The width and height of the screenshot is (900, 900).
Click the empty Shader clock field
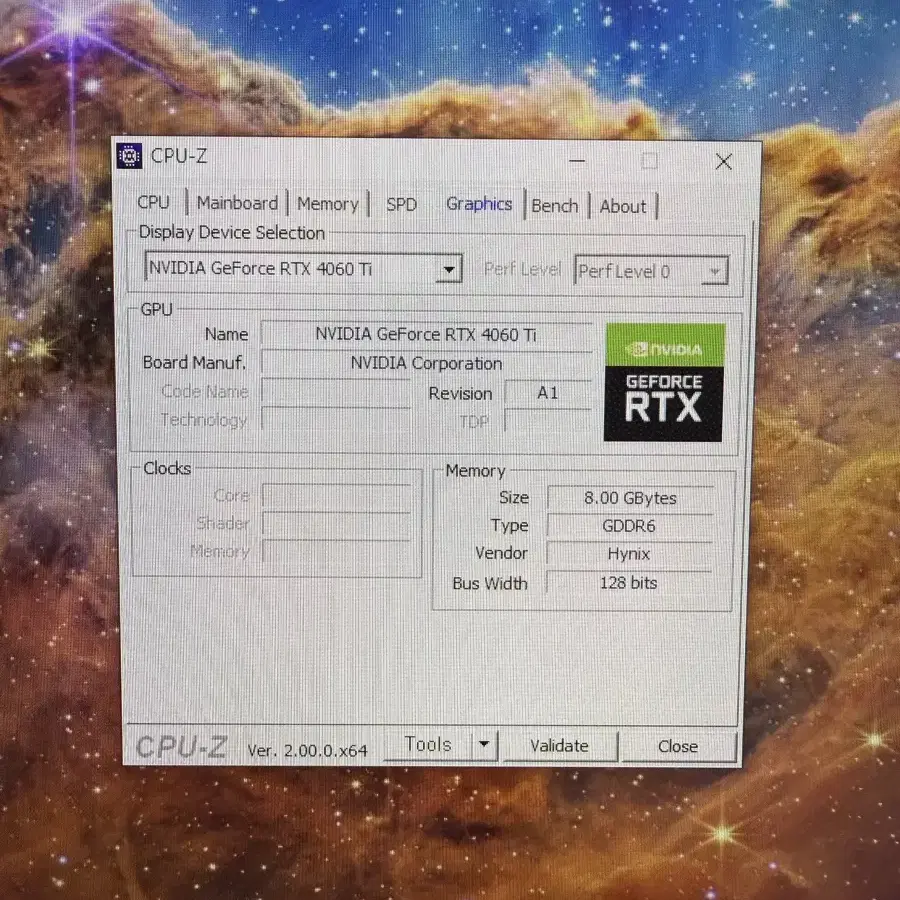(x=337, y=523)
